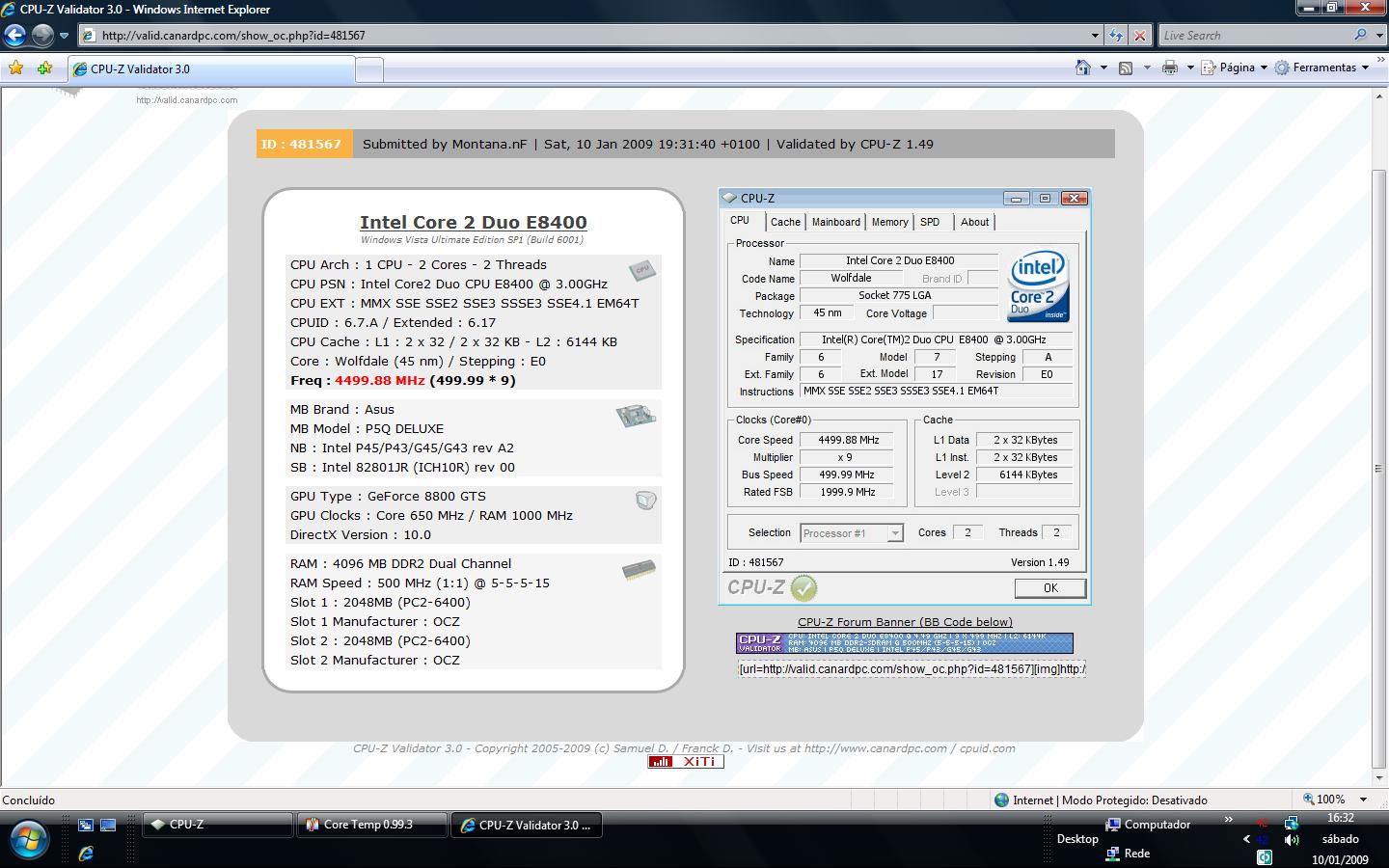The image size is (1389, 868).
Task: Open a new blank browser tab
Action: (x=369, y=69)
